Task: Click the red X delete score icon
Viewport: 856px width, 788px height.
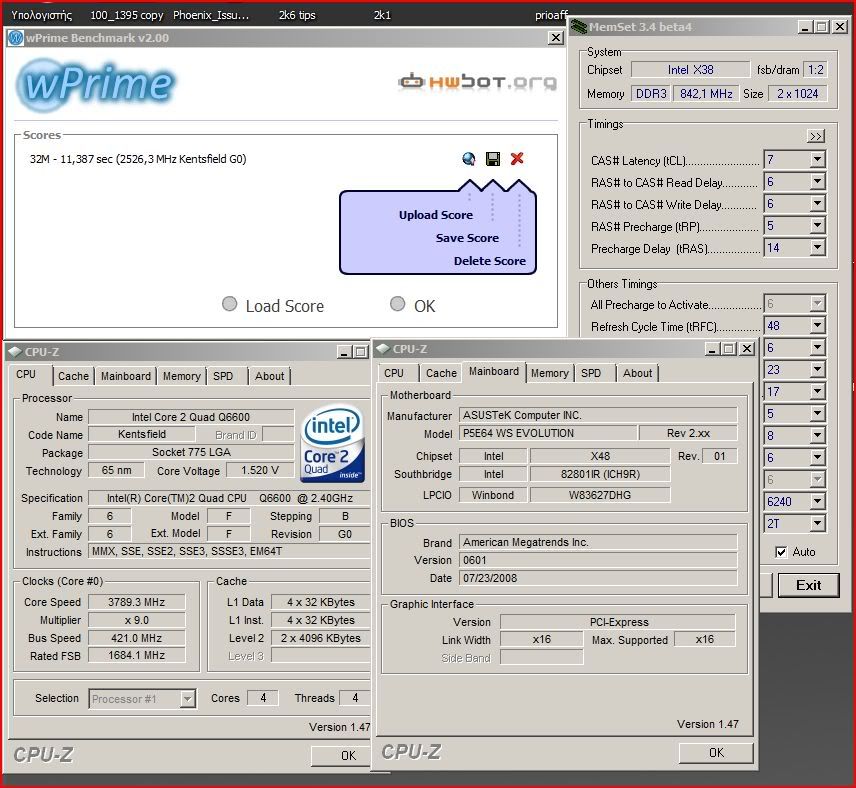Action: 517,158
